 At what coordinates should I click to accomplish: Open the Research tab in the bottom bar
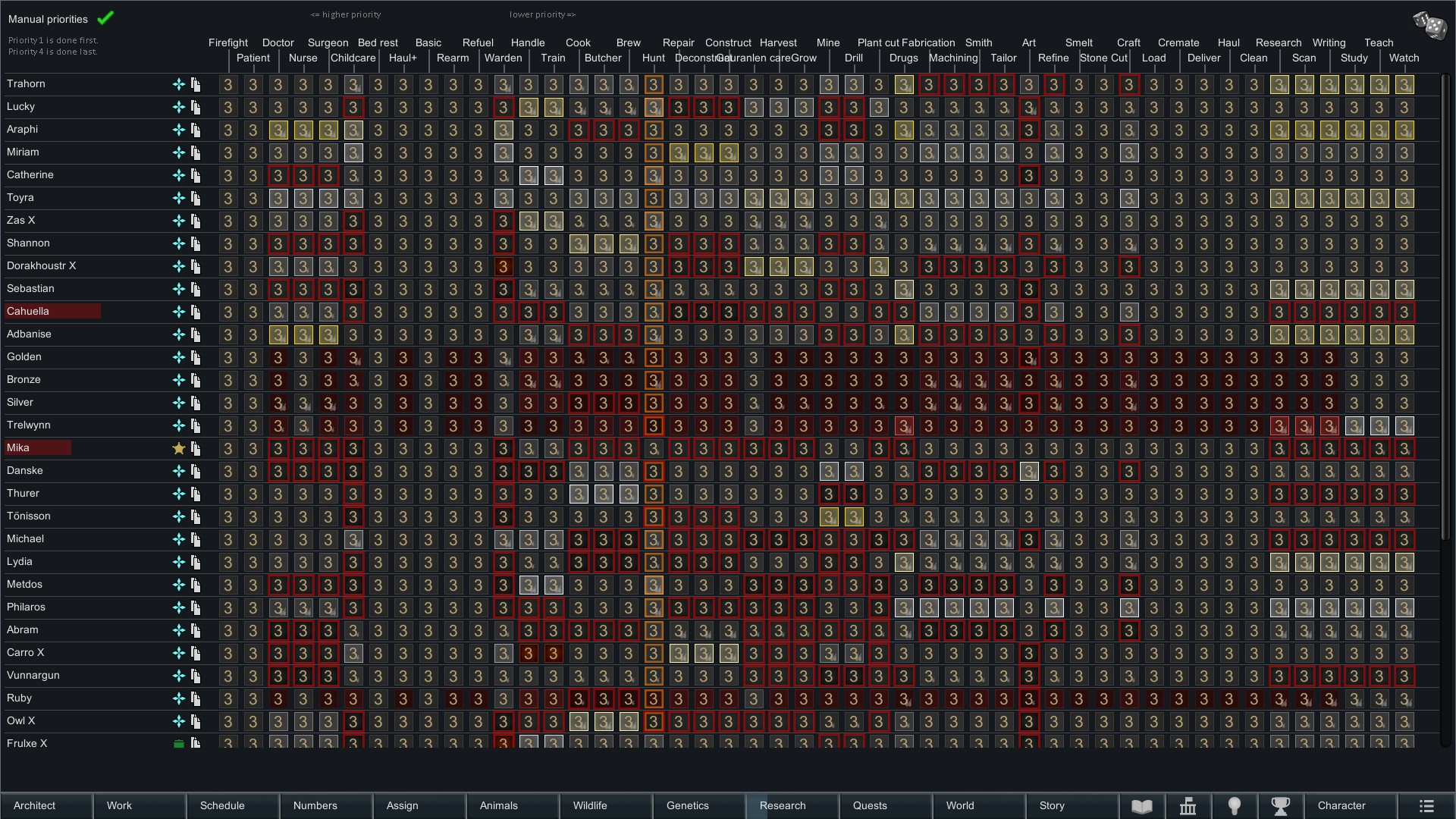[x=783, y=806]
